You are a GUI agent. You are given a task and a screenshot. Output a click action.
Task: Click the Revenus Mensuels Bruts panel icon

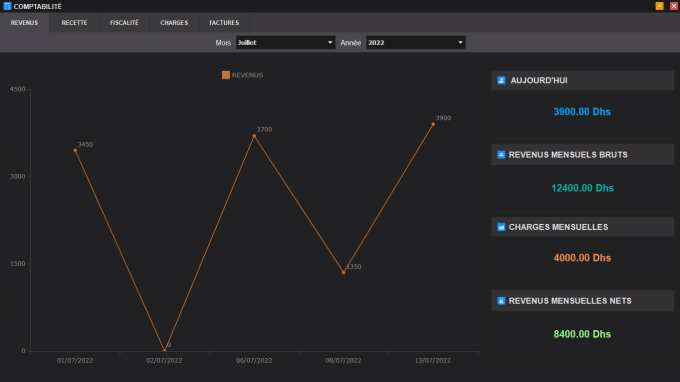click(x=501, y=155)
